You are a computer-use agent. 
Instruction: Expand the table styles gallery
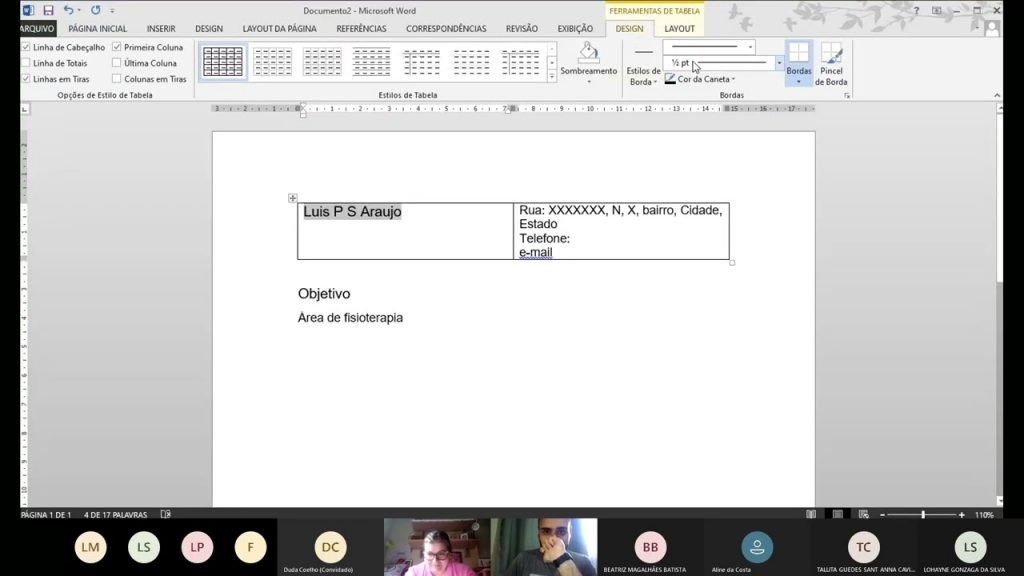(552, 77)
